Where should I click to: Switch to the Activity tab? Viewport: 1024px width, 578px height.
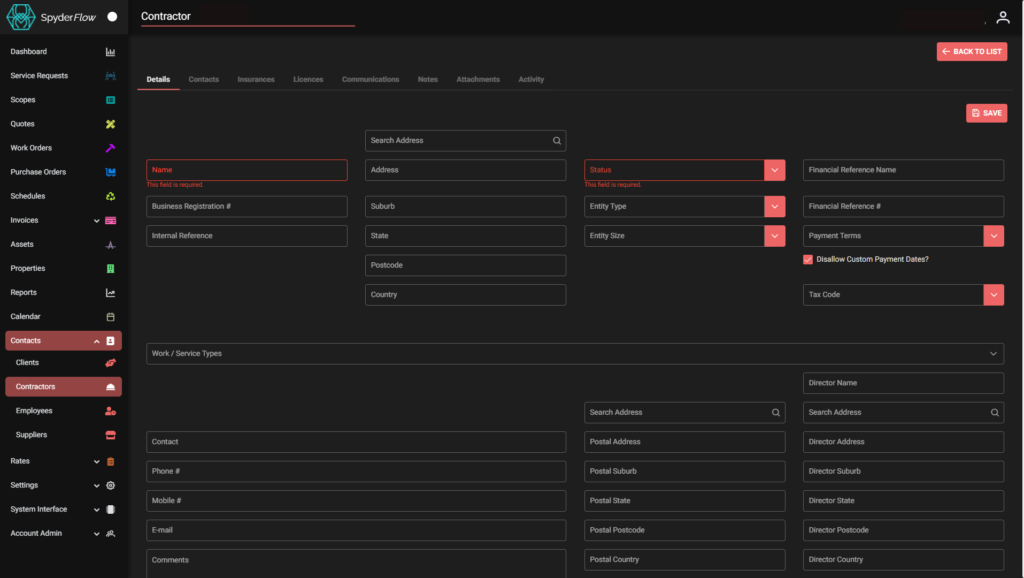(531, 80)
